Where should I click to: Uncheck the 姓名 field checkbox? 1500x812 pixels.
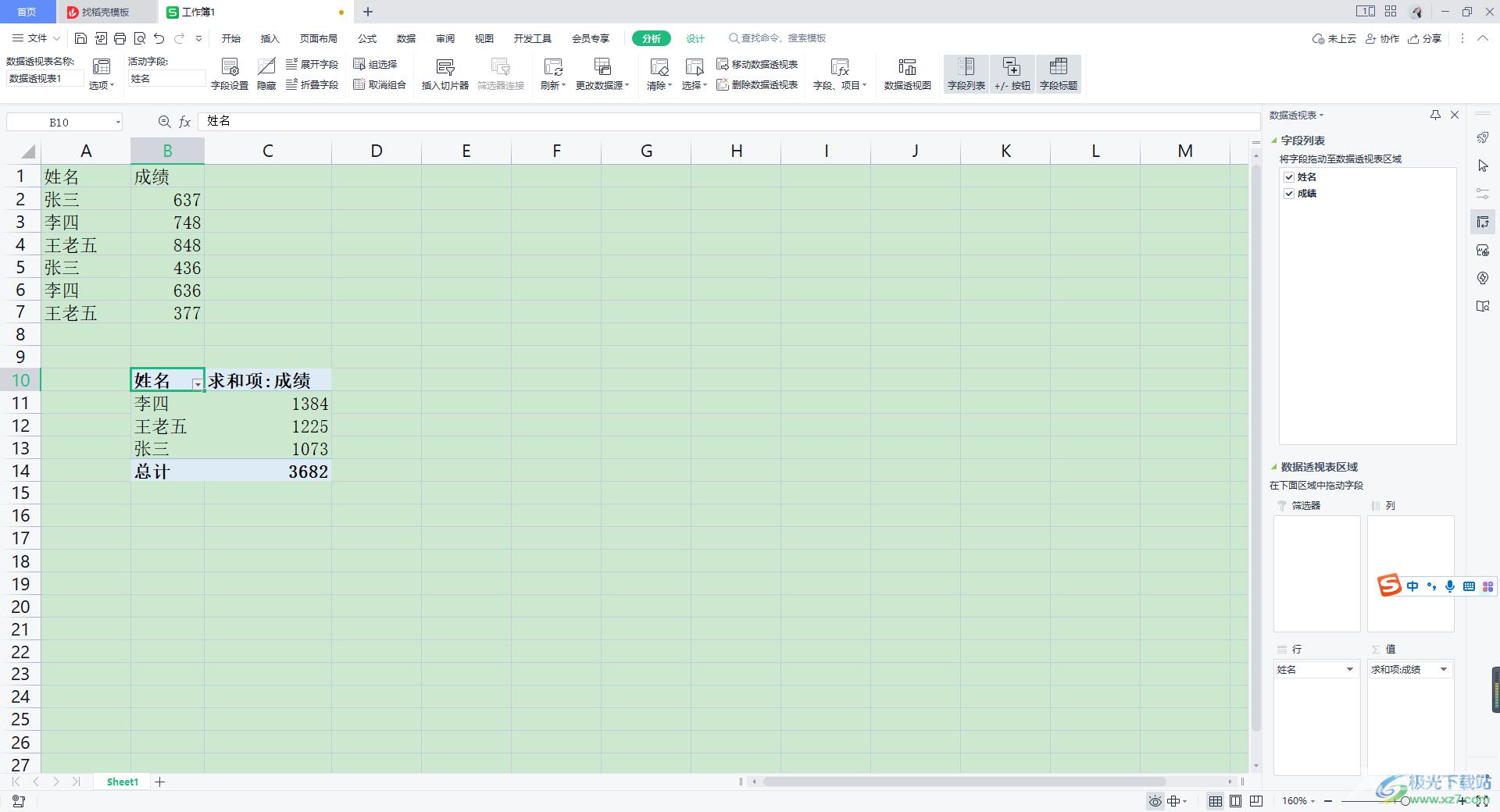tap(1289, 177)
